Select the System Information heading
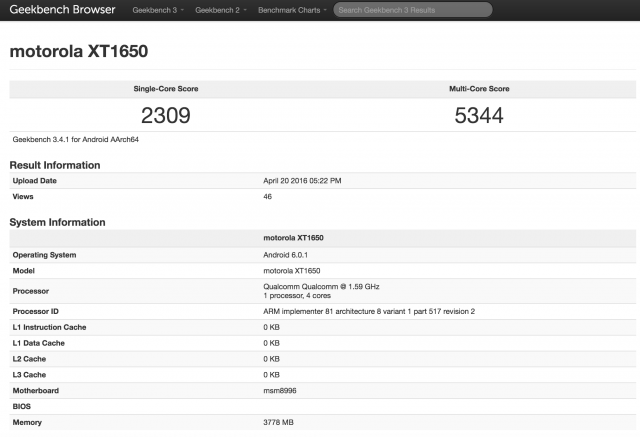 (57, 222)
